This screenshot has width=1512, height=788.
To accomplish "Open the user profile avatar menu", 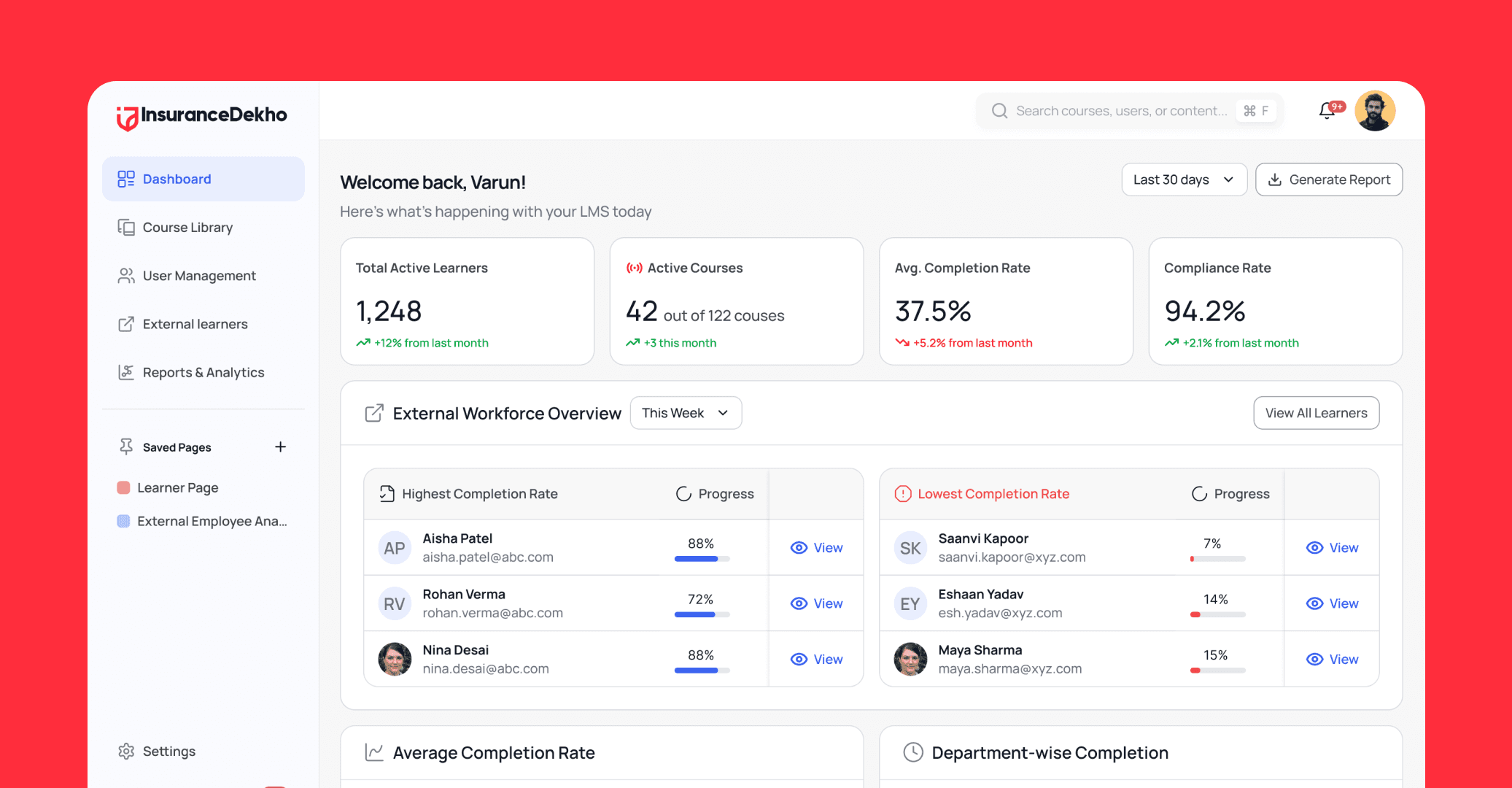I will coord(1375,111).
